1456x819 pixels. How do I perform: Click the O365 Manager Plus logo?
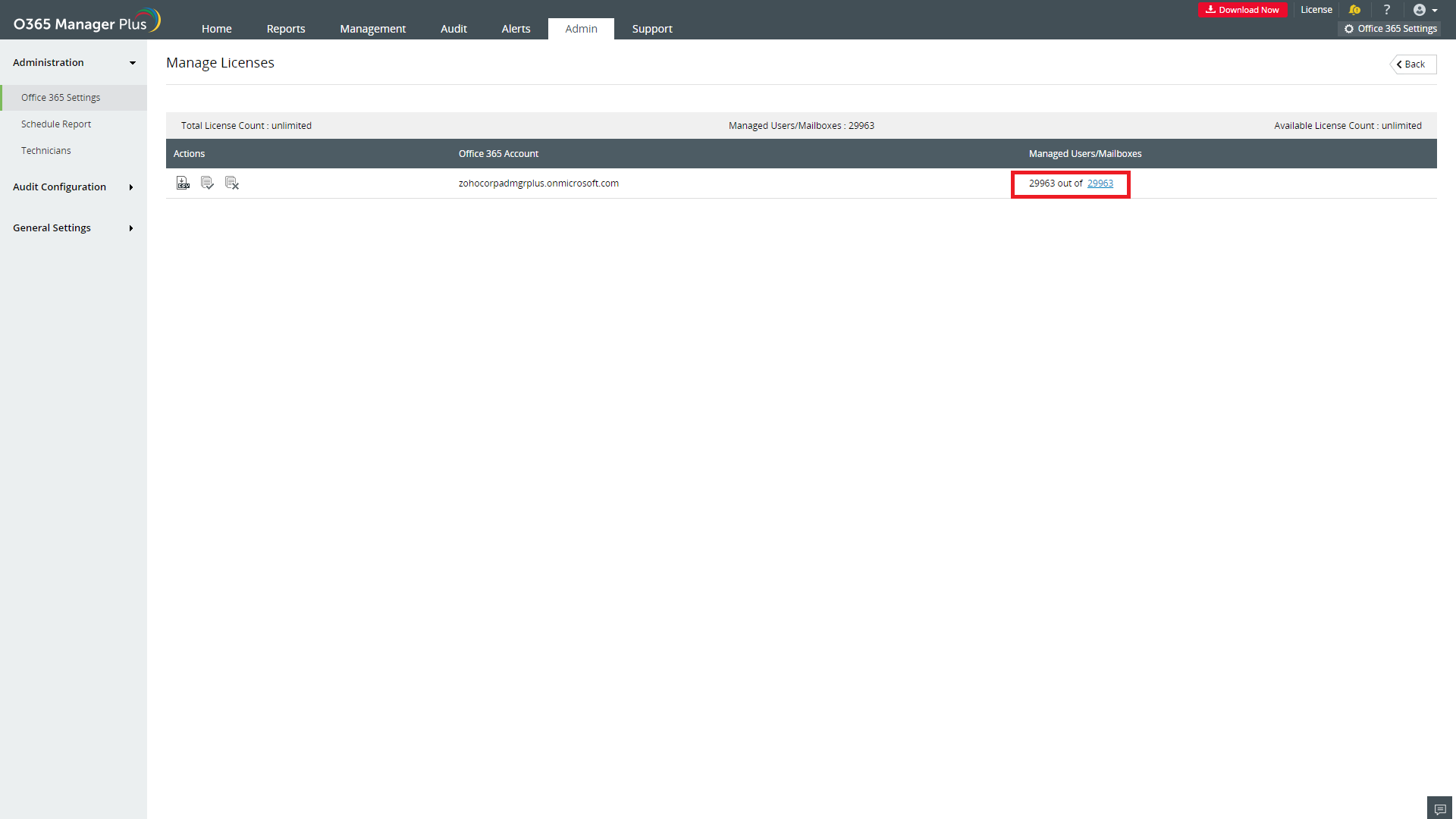click(86, 22)
